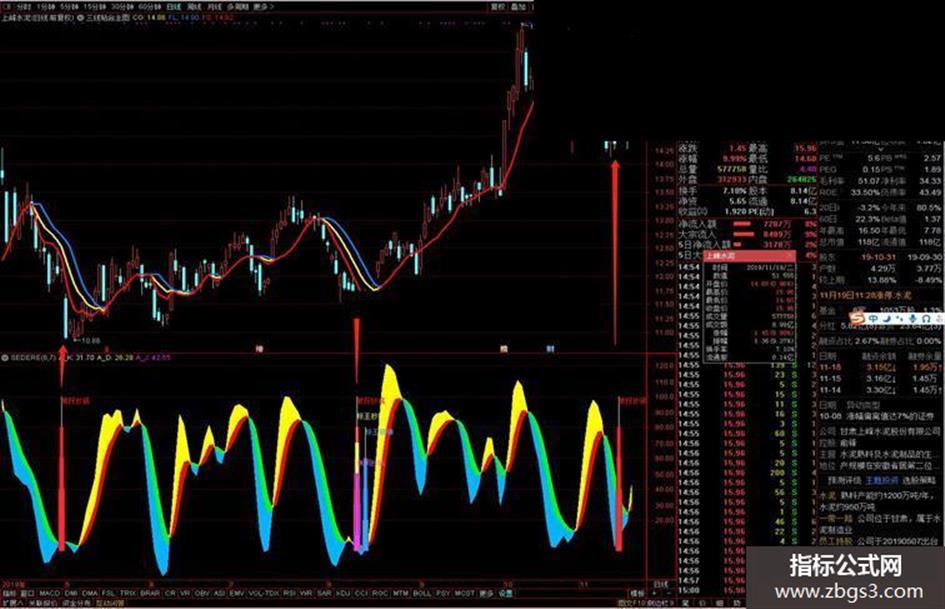Apply the ASI indicator
The height and width of the screenshot is (609, 945).
coord(219,593)
